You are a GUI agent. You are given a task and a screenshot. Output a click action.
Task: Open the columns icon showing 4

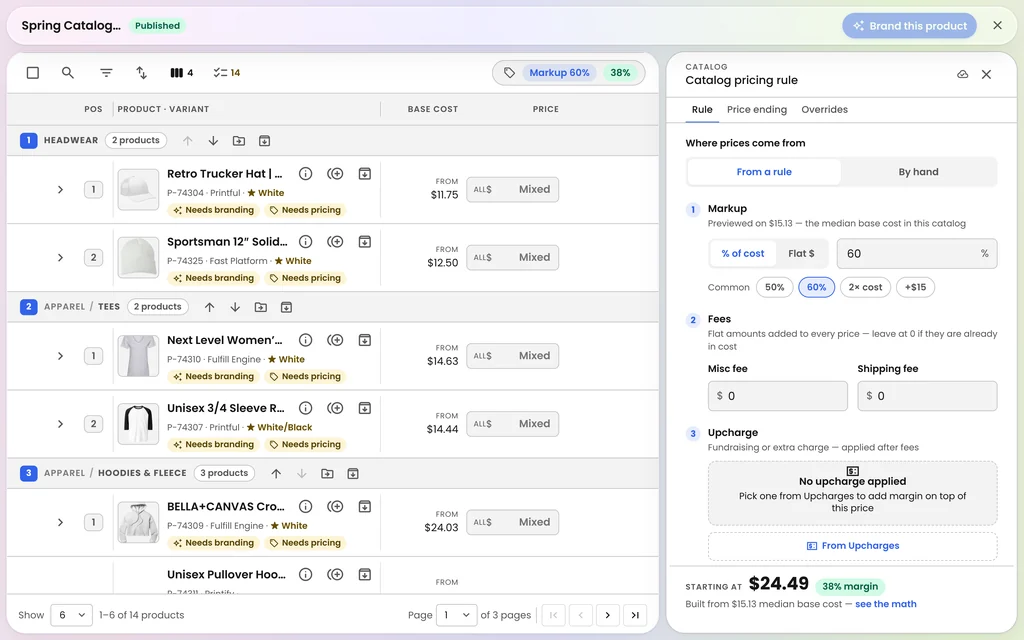coord(182,72)
